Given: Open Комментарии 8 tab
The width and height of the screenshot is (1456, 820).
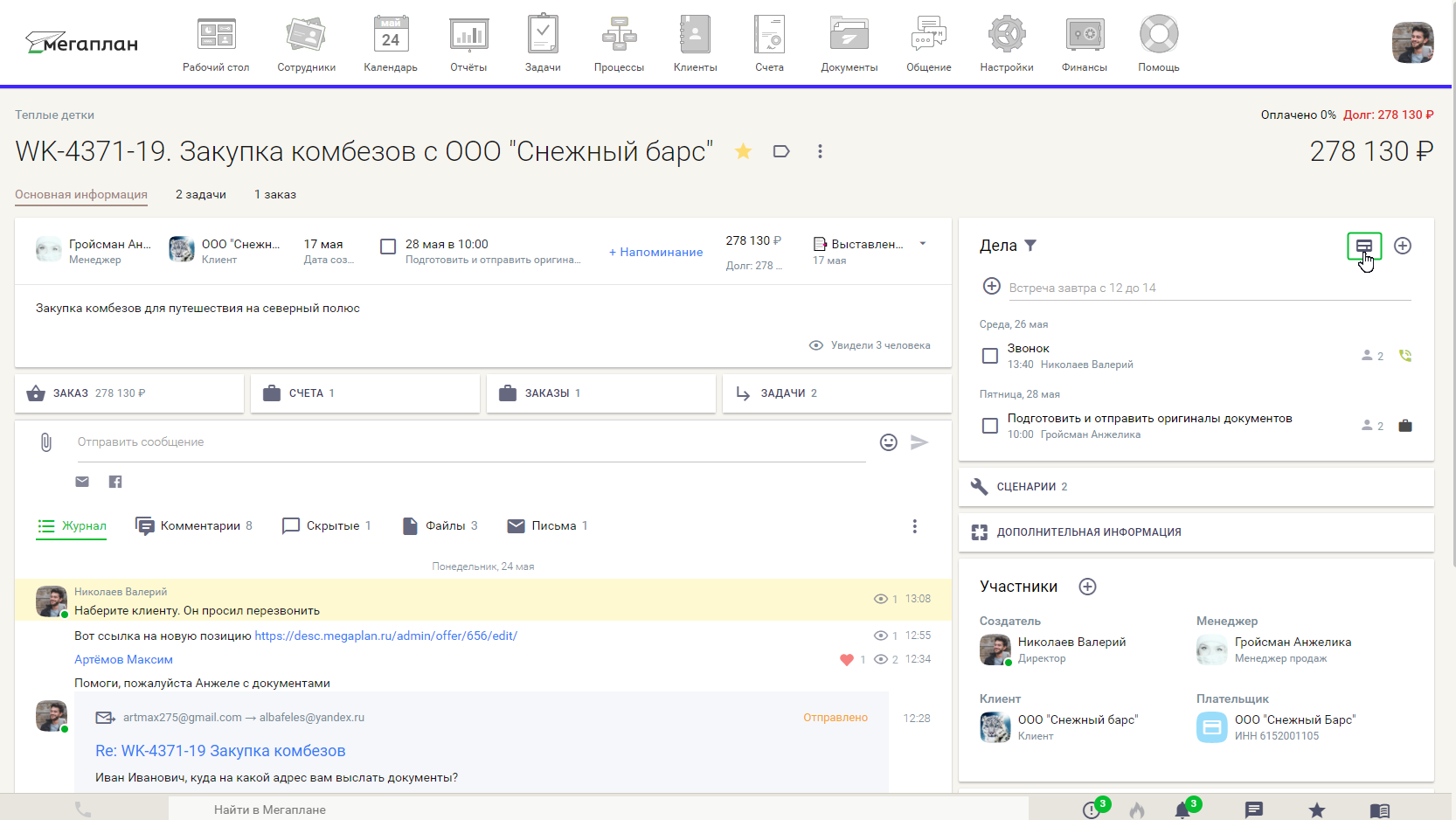Looking at the screenshot, I should tap(193, 525).
